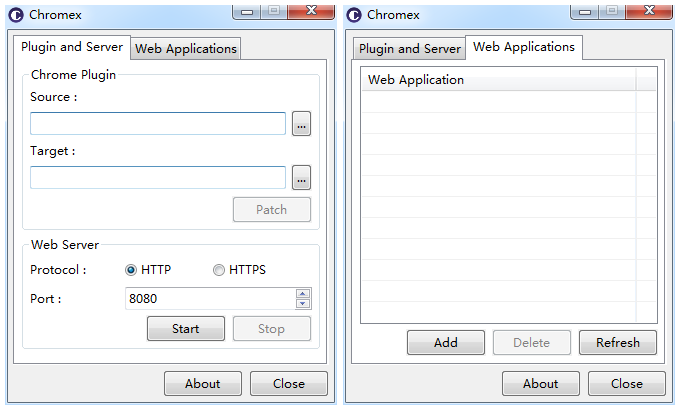The height and width of the screenshot is (410, 679).
Task: Click Chromex app icon in right window title bar
Action: [x=354, y=15]
